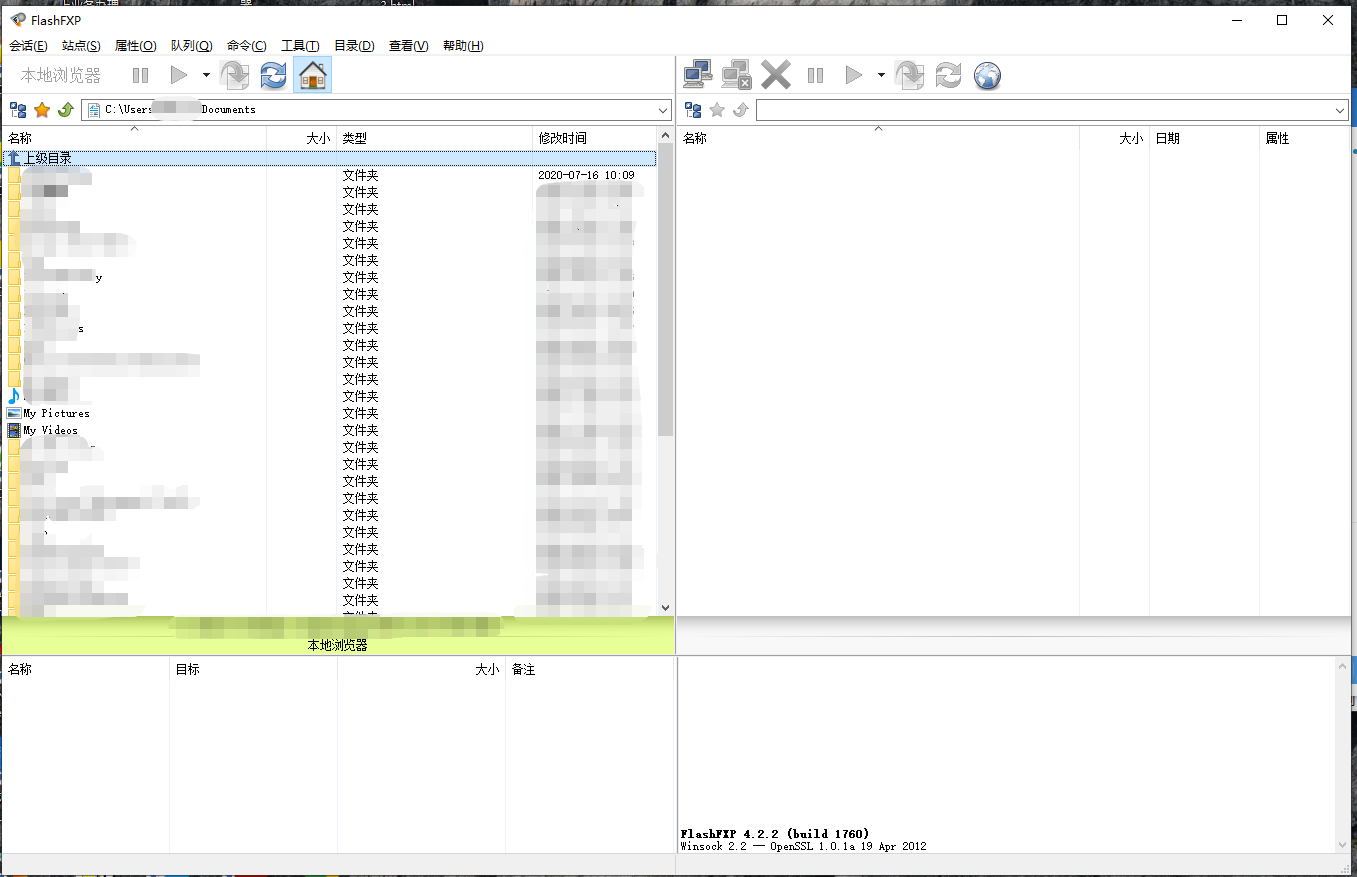The width and height of the screenshot is (1357, 877).
Task: Click the local list scroll up arrow
Action: pos(665,135)
